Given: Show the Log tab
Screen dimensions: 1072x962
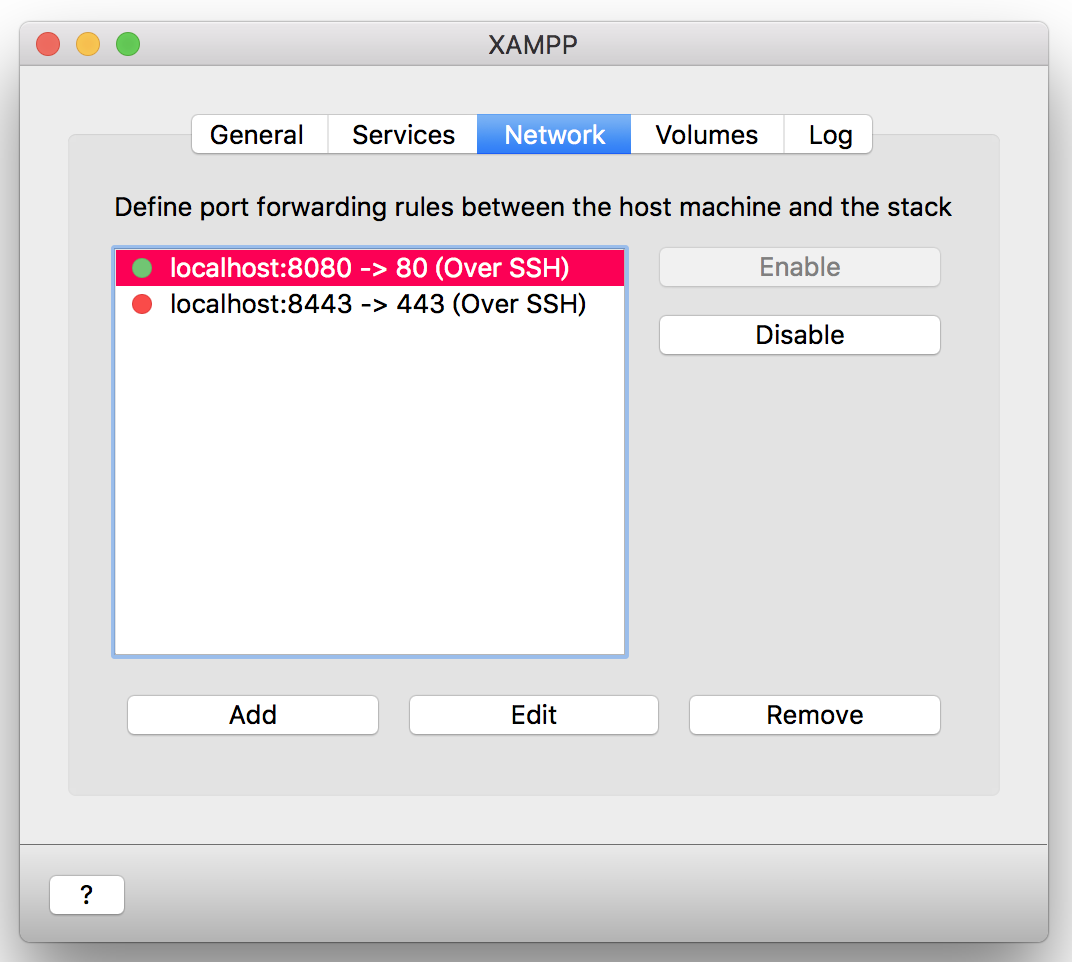Looking at the screenshot, I should (828, 135).
